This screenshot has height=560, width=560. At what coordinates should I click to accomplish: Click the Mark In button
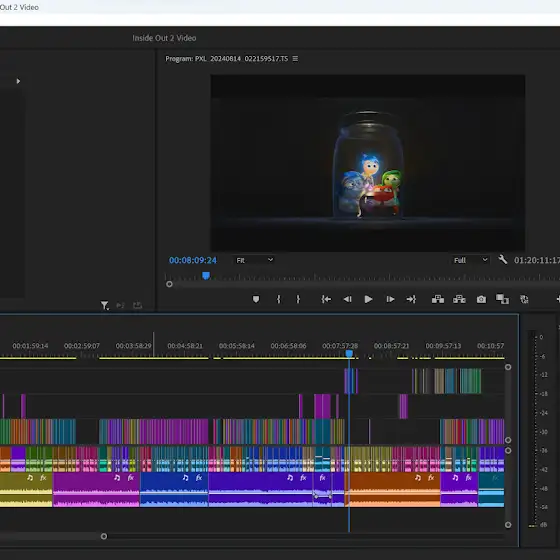click(279, 299)
